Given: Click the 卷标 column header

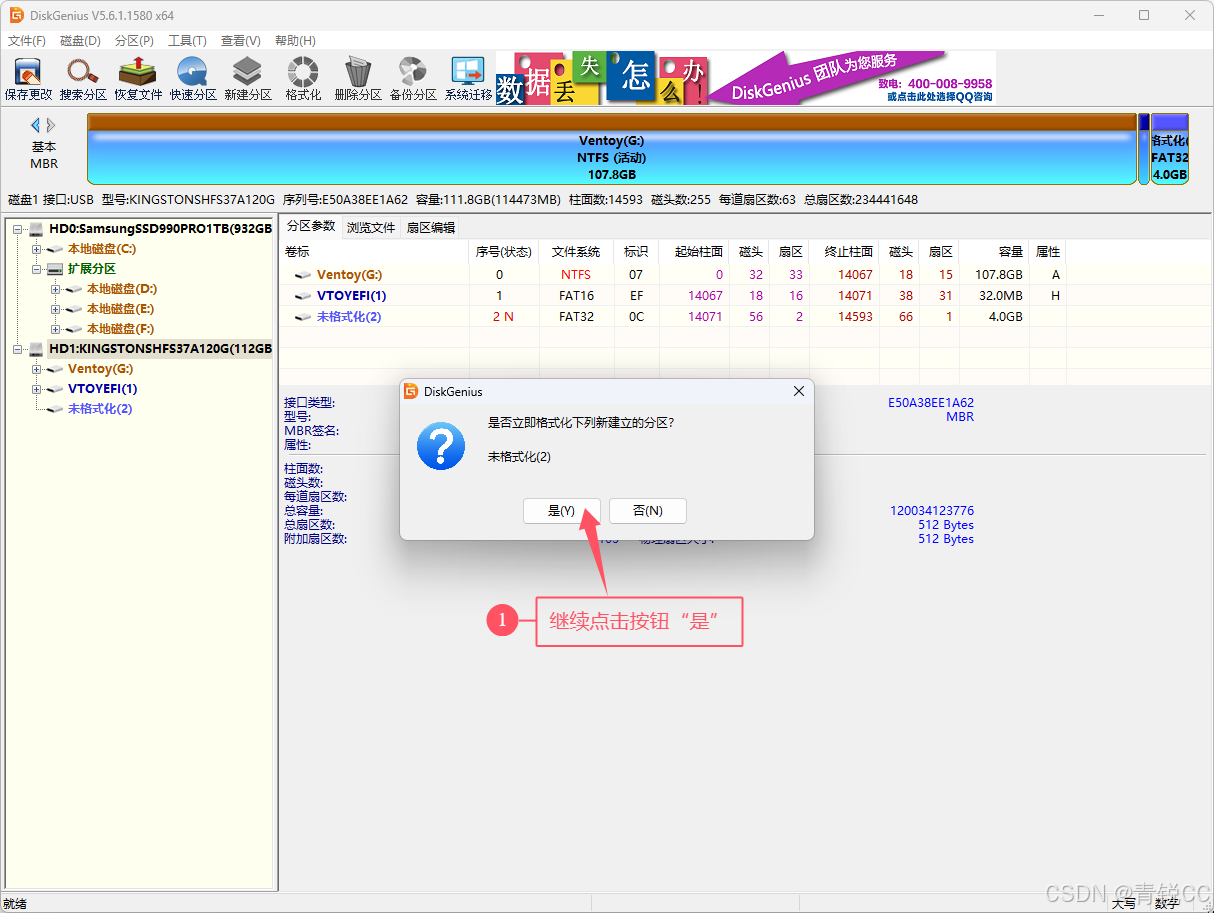Looking at the screenshot, I should click(374, 252).
